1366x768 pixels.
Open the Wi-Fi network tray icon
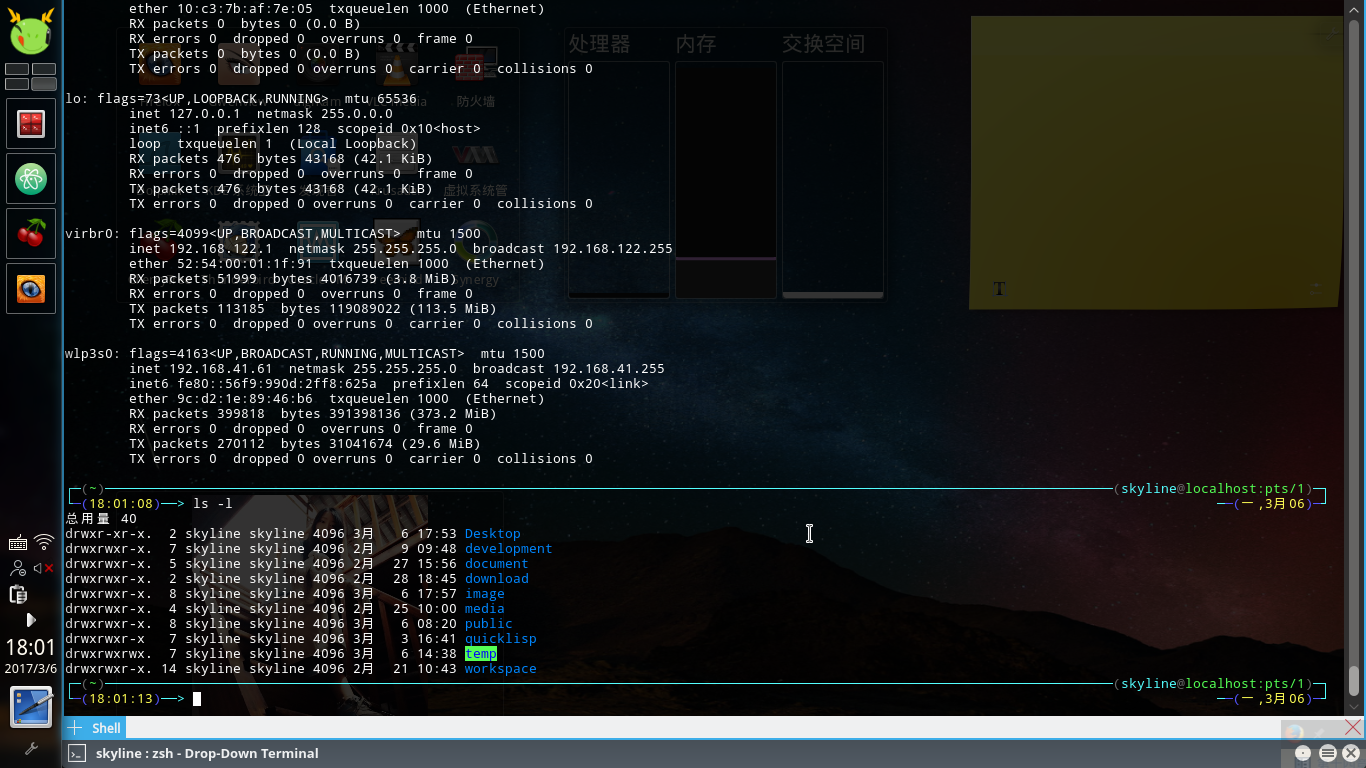[x=44, y=543]
